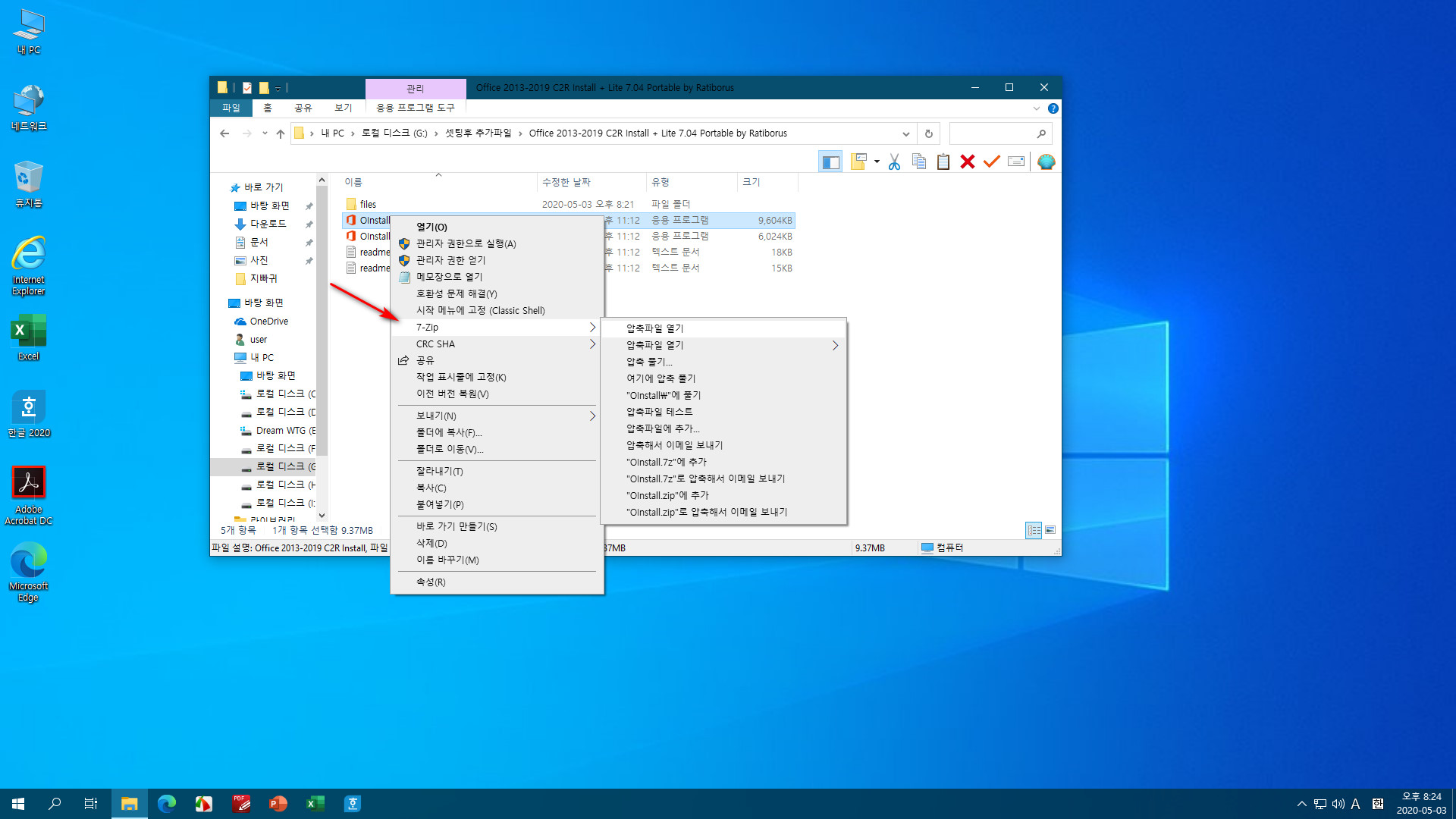Choose 여기에 압축 풀기 in 7-Zip submenu
1456x819 pixels.
point(723,379)
